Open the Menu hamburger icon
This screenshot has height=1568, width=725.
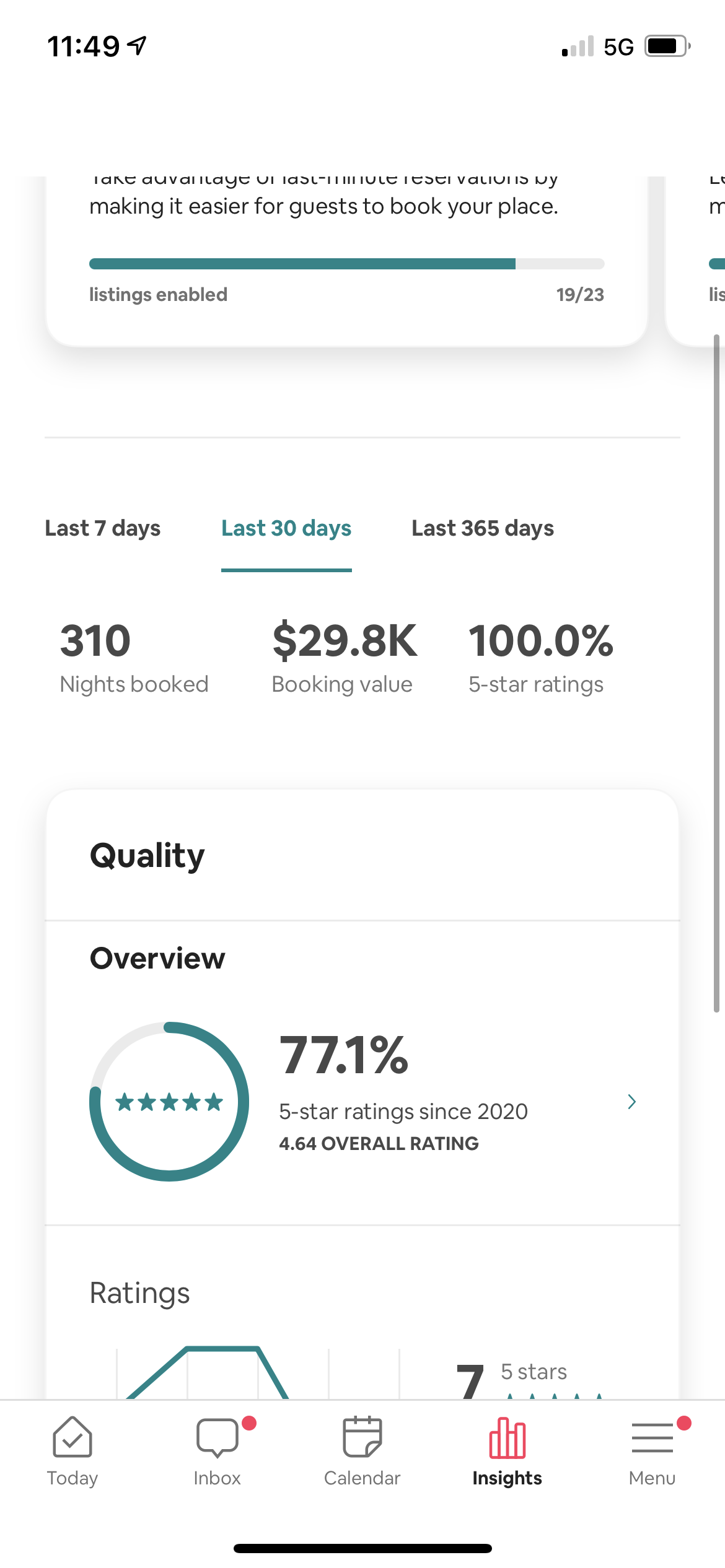(x=652, y=1437)
